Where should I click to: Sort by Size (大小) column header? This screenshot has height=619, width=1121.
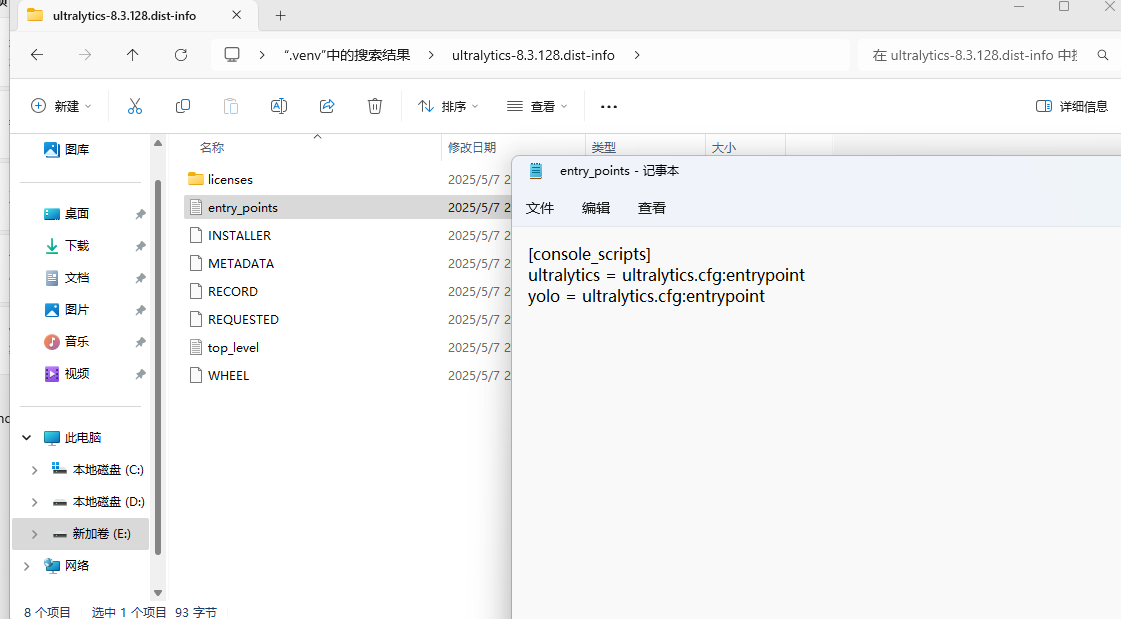pyautogui.click(x=724, y=147)
